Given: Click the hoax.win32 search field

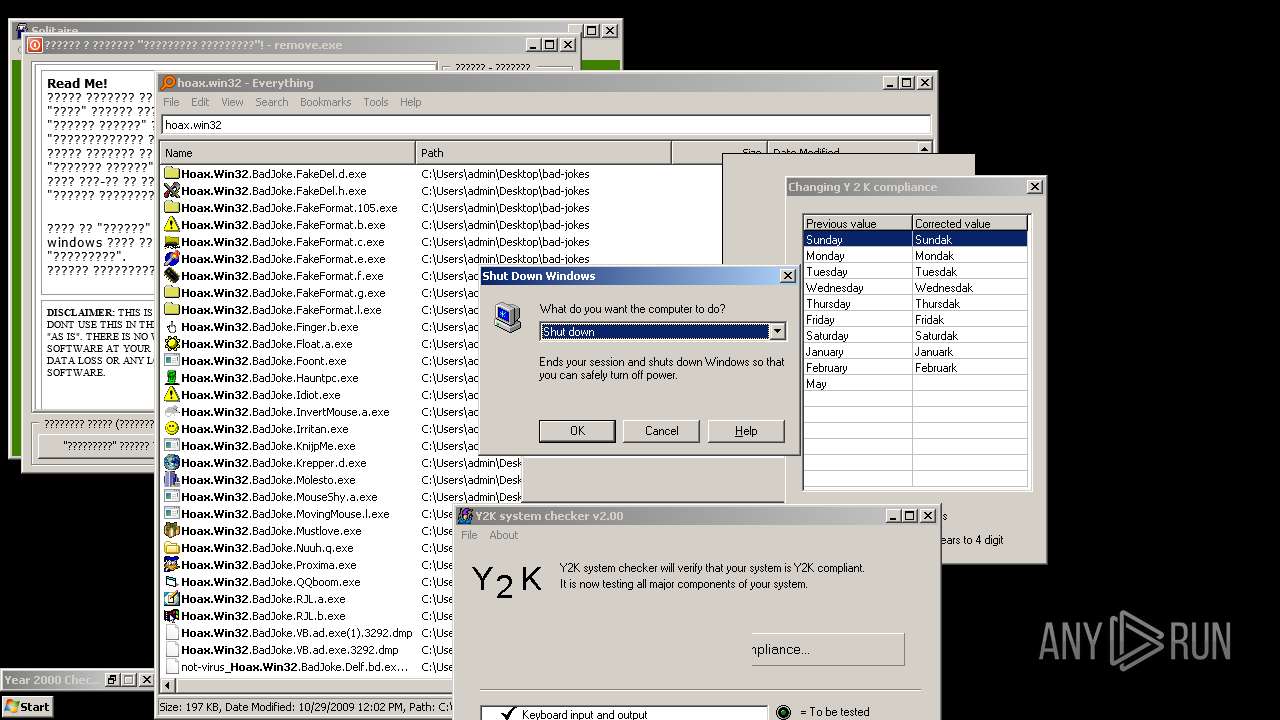Looking at the screenshot, I should point(546,125).
